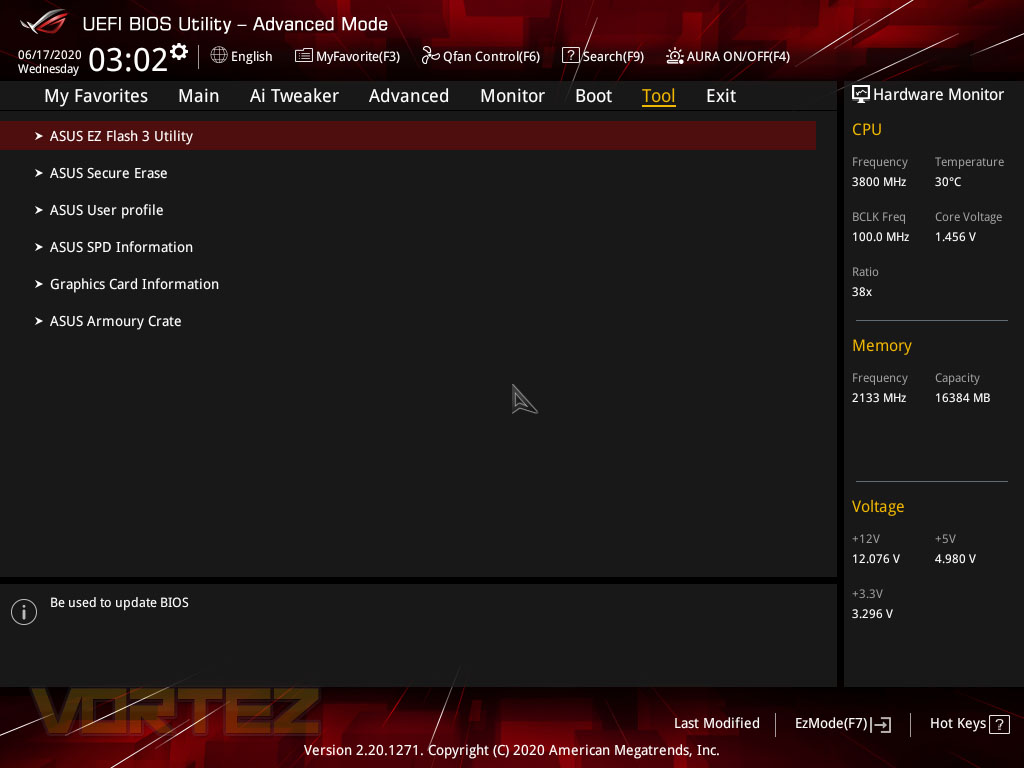Open ASUS Secure Erase entry
Image resolution: width=1024 pixels, height=768 pixels.
pyautogui.click(x=108, y=173)
